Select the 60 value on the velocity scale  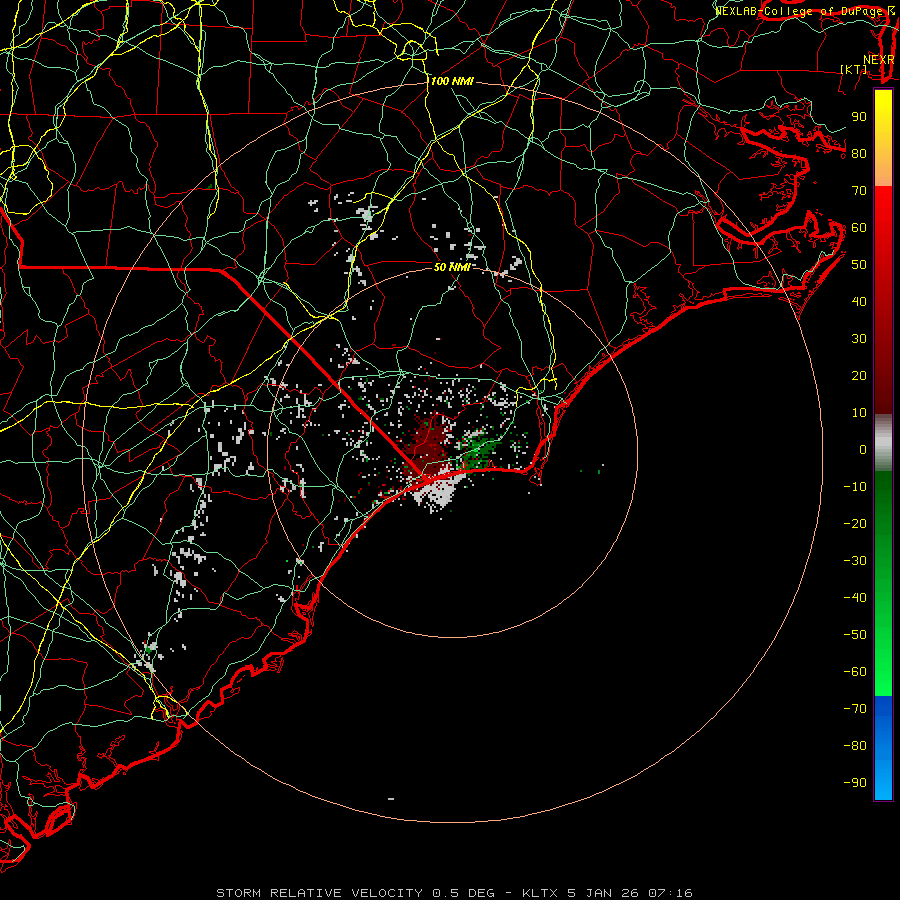coord(859,228)
